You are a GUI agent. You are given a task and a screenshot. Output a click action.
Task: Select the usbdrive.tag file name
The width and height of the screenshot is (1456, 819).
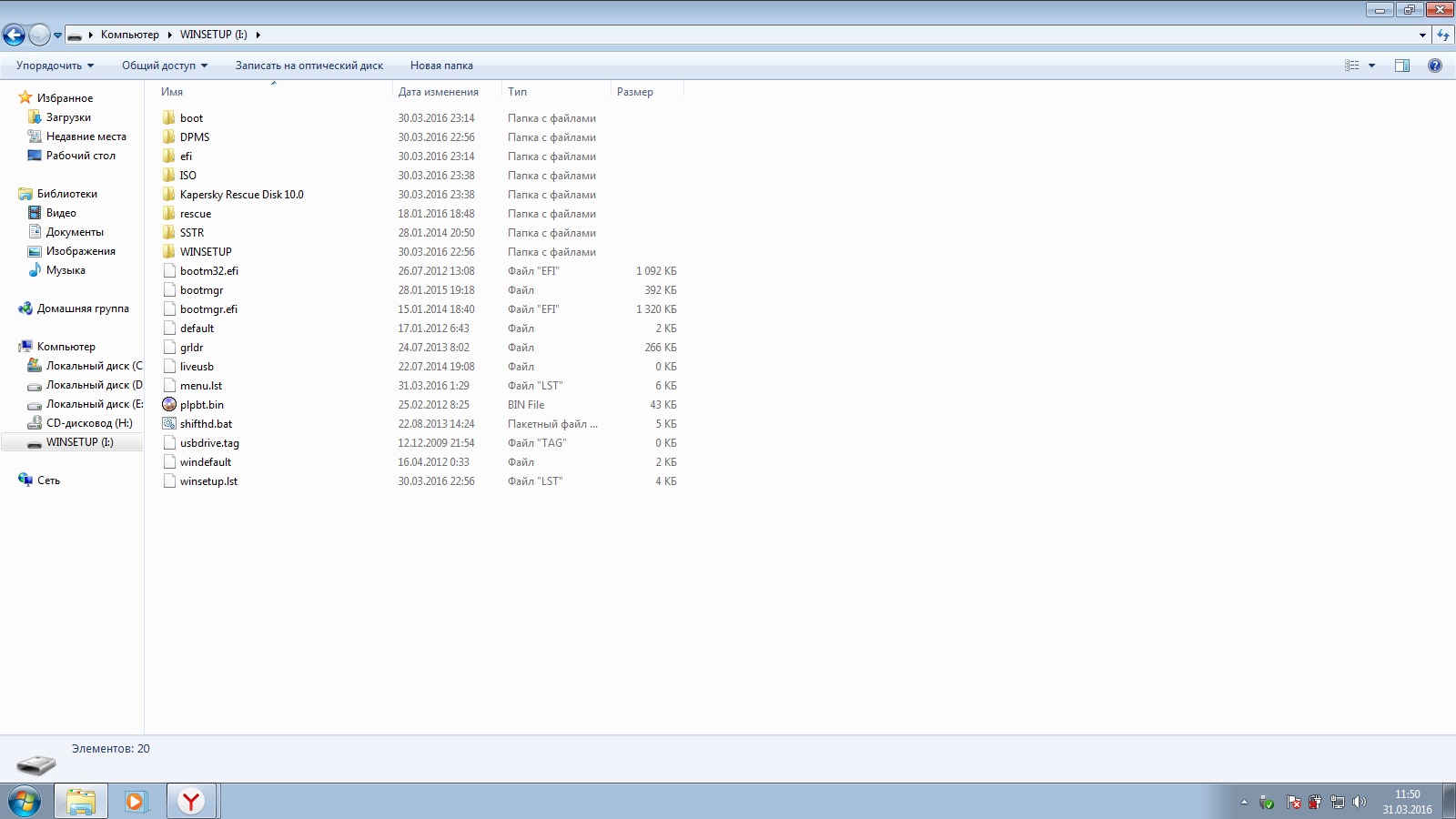coord(209,443)
